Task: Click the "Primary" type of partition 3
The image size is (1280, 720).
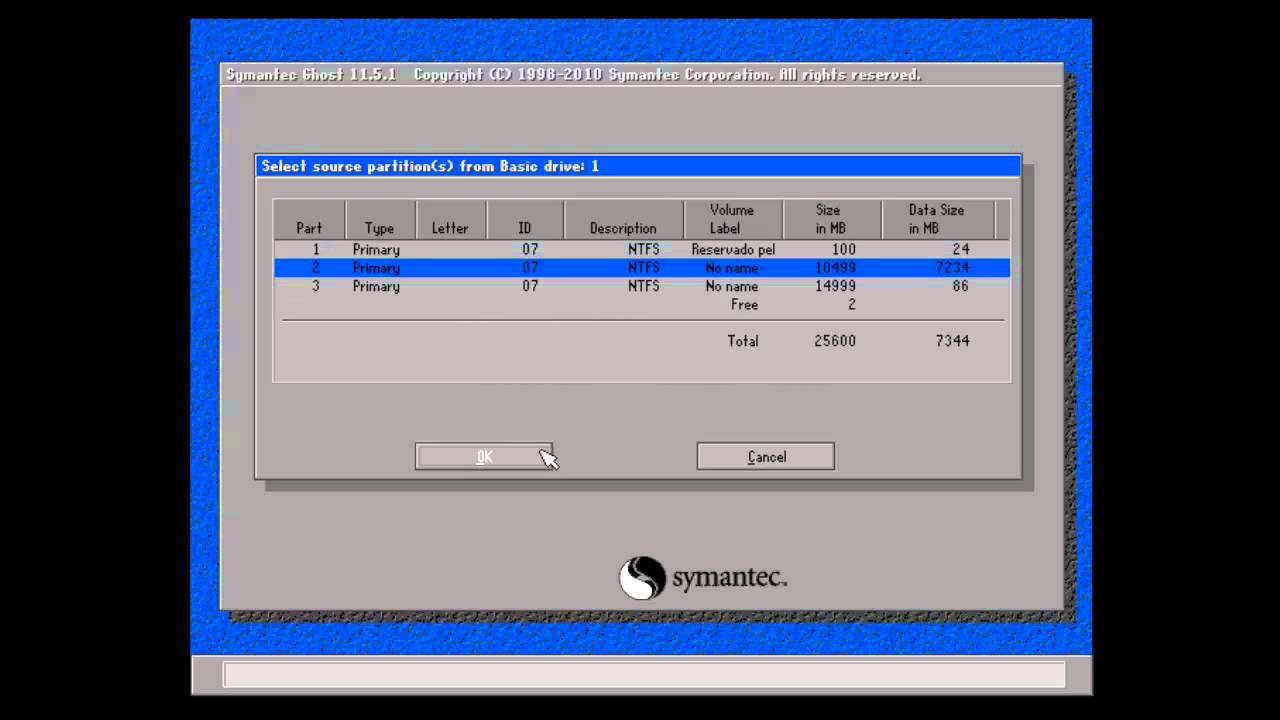Action: click(x=376, y=286)
